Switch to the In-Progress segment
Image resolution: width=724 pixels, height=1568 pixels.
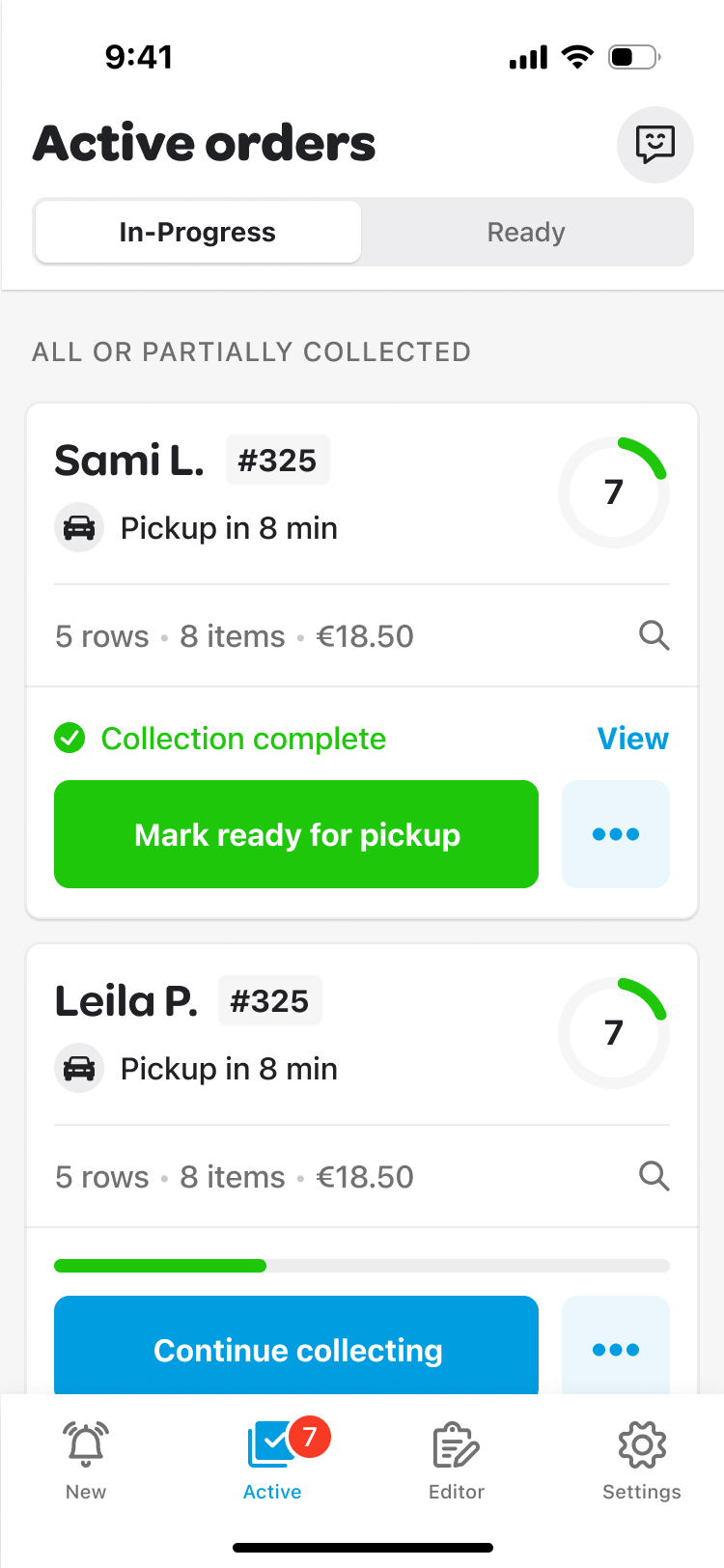[198, 232]
